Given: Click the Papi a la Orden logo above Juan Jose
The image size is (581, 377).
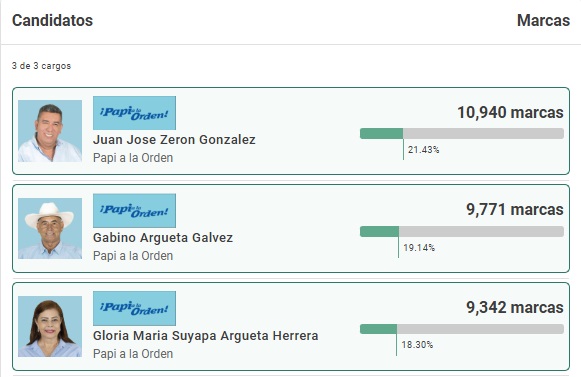Looking at the screenshot, I should (135, 113).
